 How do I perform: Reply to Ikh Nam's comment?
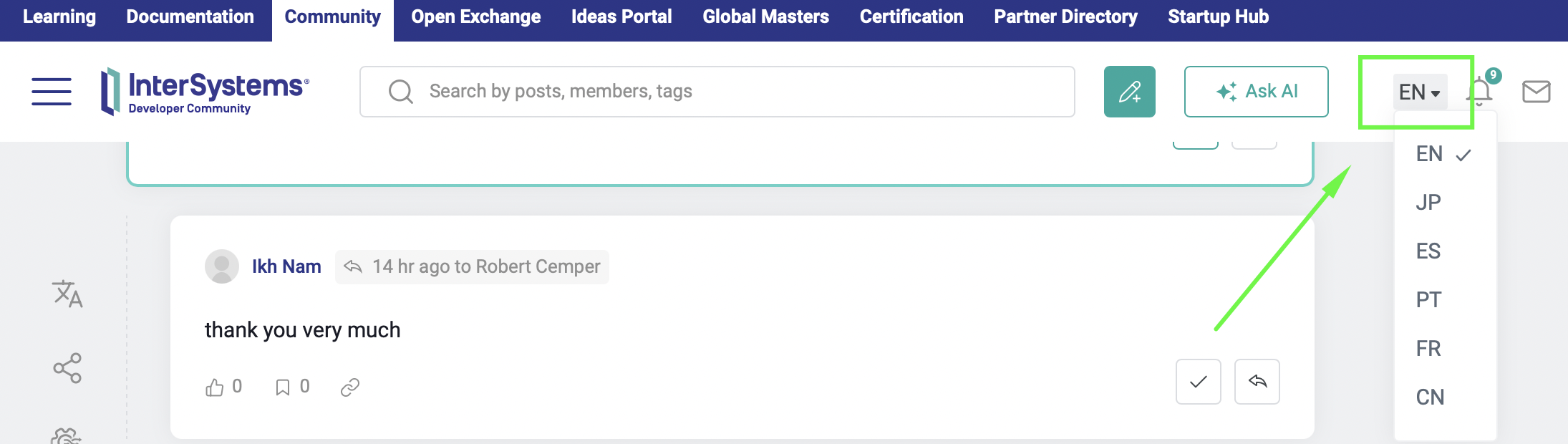1257,382
